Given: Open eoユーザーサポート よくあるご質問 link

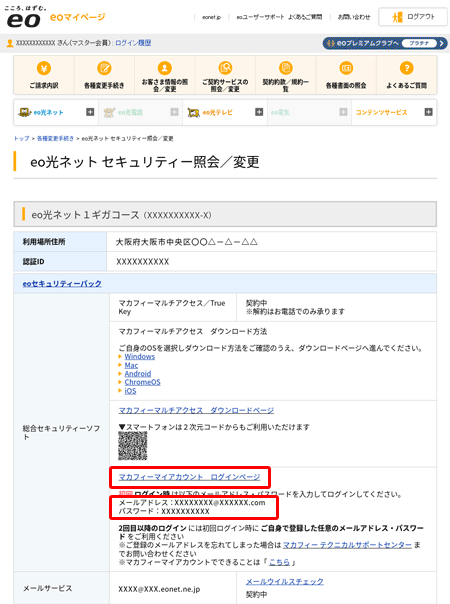Looking at the screenshot, I should [279, 17].
